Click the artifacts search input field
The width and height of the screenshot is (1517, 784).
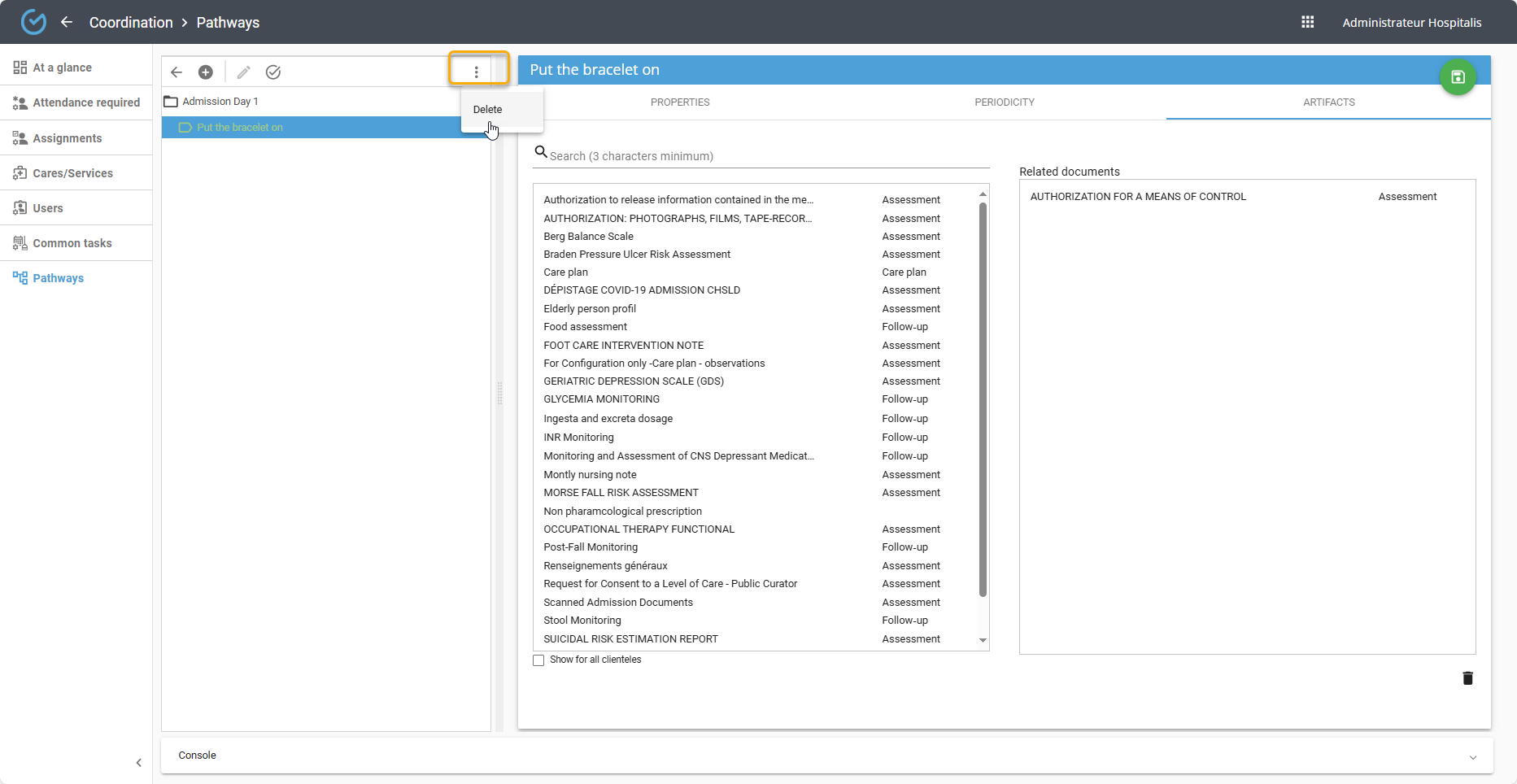pyautogui.click(x=765, y=156)
